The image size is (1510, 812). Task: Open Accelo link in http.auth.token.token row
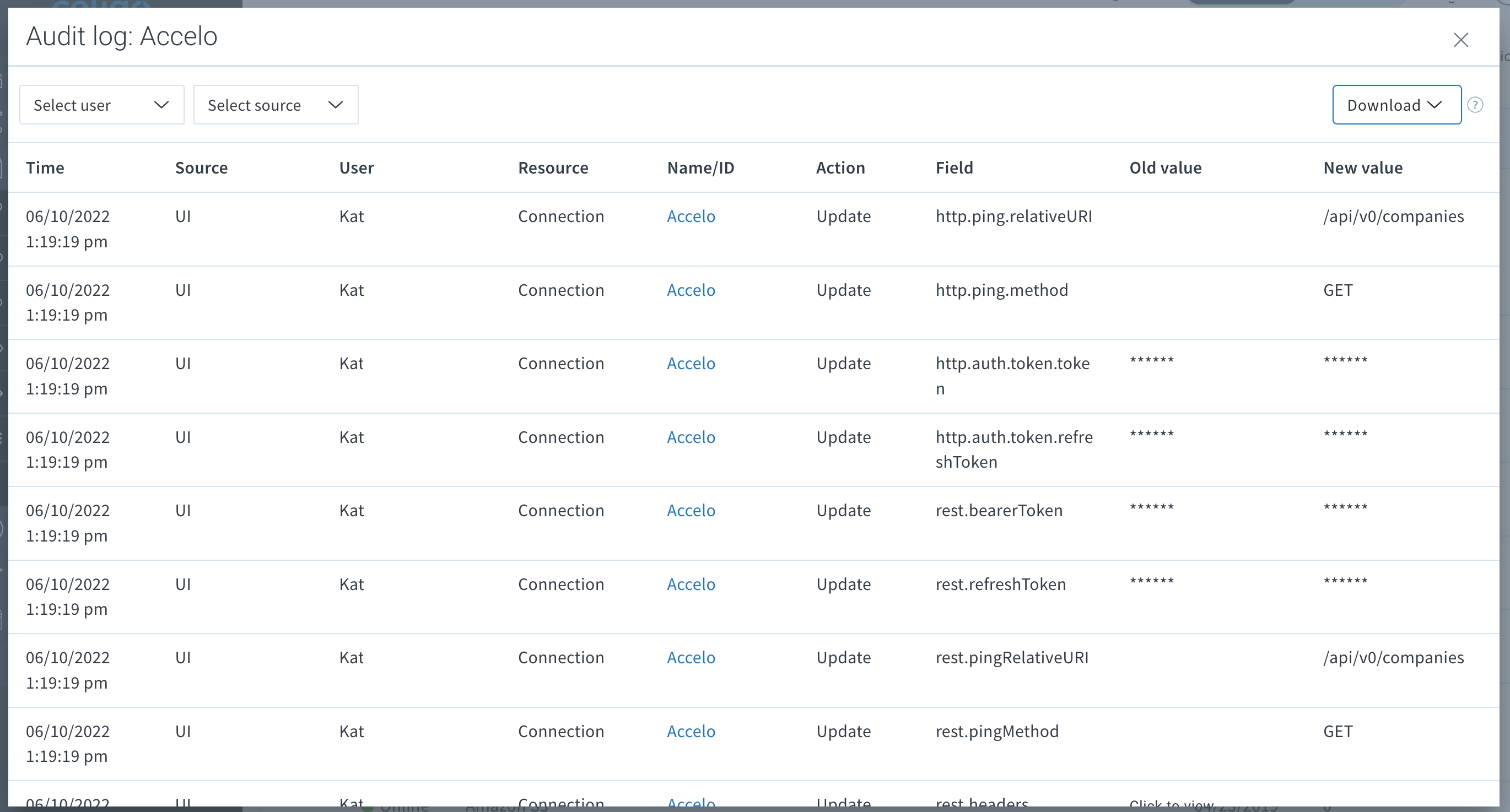point(691,363)
